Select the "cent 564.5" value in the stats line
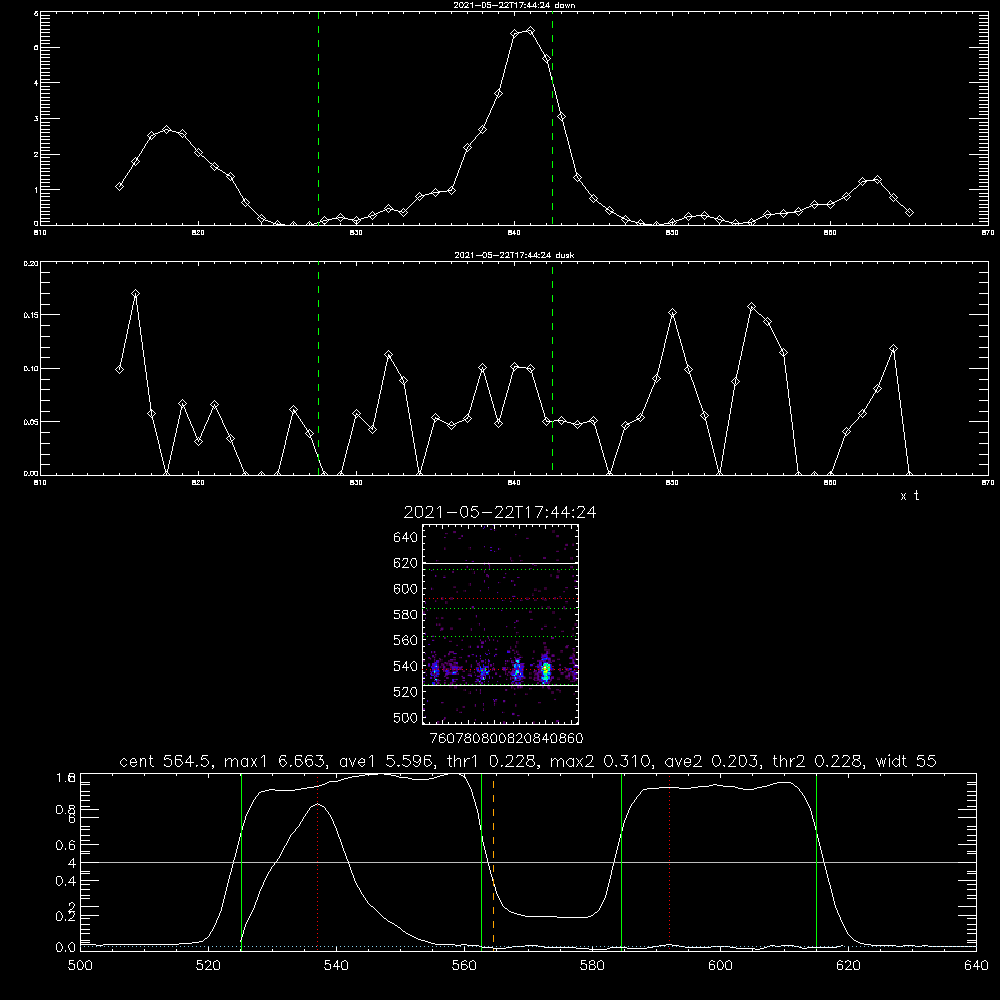Image resolution: width=1000 pixels, height=1000 pixels. [x=166, y=761]
